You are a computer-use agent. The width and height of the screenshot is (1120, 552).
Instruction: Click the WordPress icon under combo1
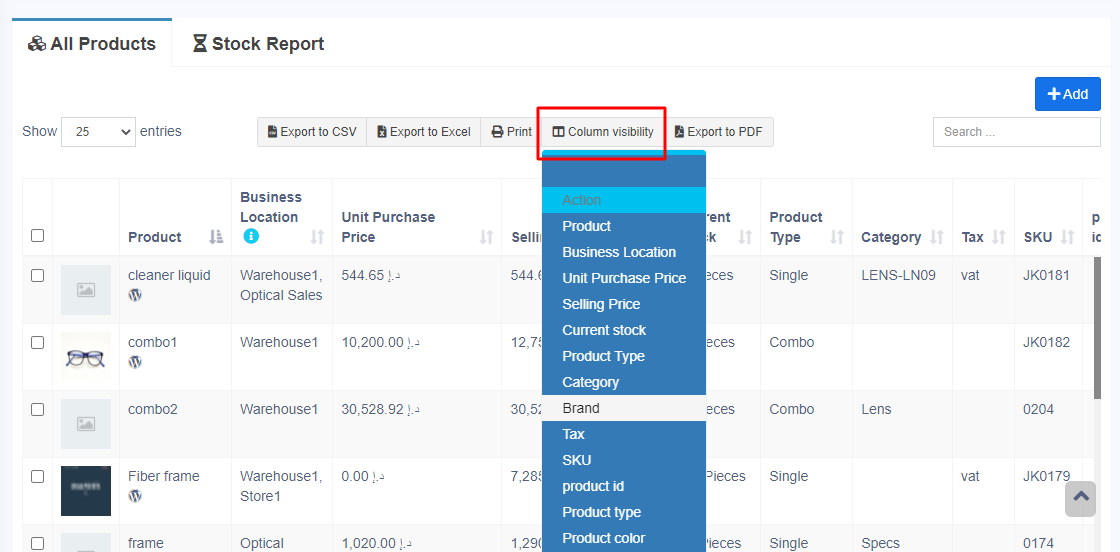(x=135, y=362)
